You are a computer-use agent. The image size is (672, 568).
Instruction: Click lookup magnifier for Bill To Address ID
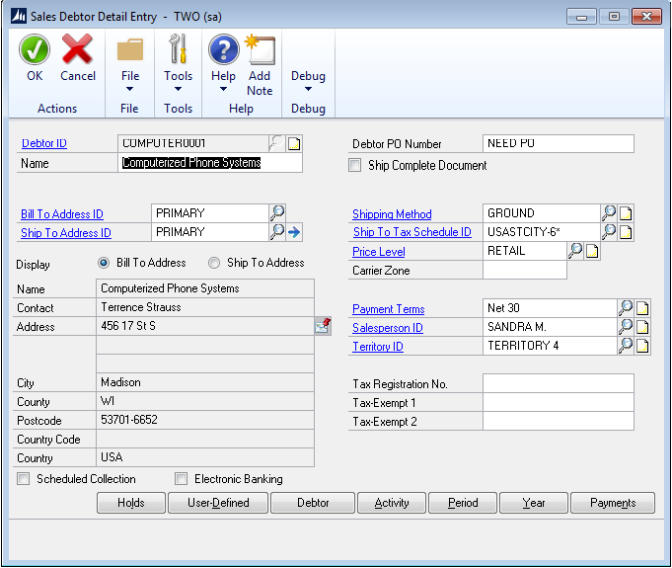[277, 213]
